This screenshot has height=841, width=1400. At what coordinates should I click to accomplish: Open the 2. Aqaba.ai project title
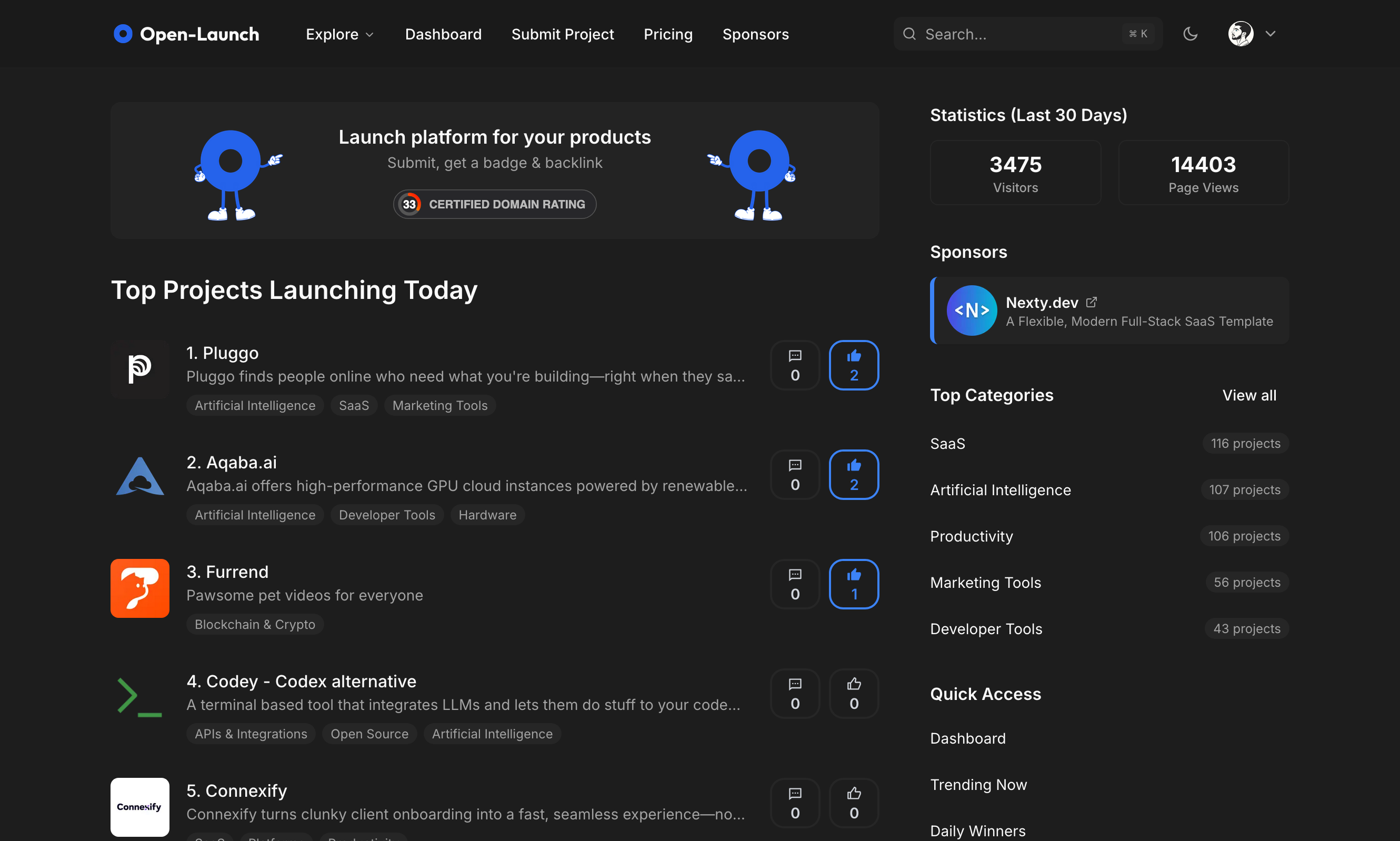click(x=231, y=463)
